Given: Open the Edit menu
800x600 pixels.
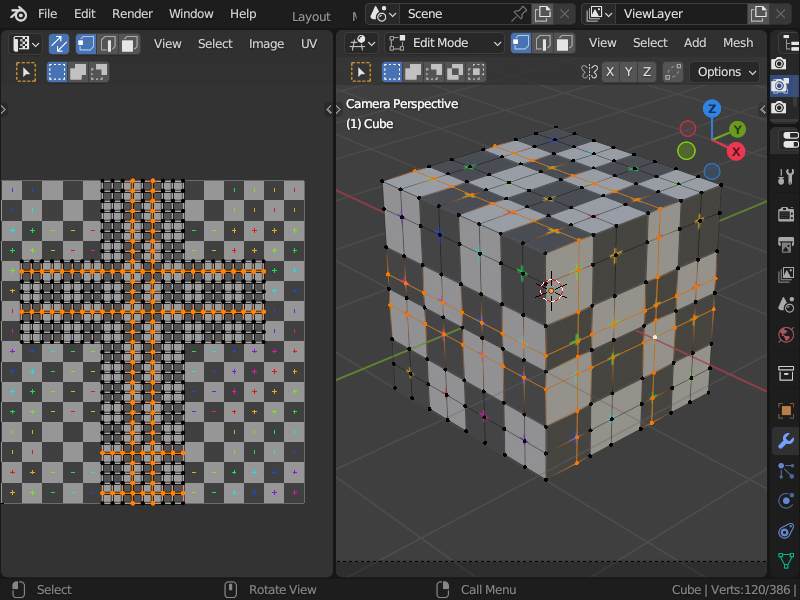Looking at the screenshot, I should click(x=85, y=14).
